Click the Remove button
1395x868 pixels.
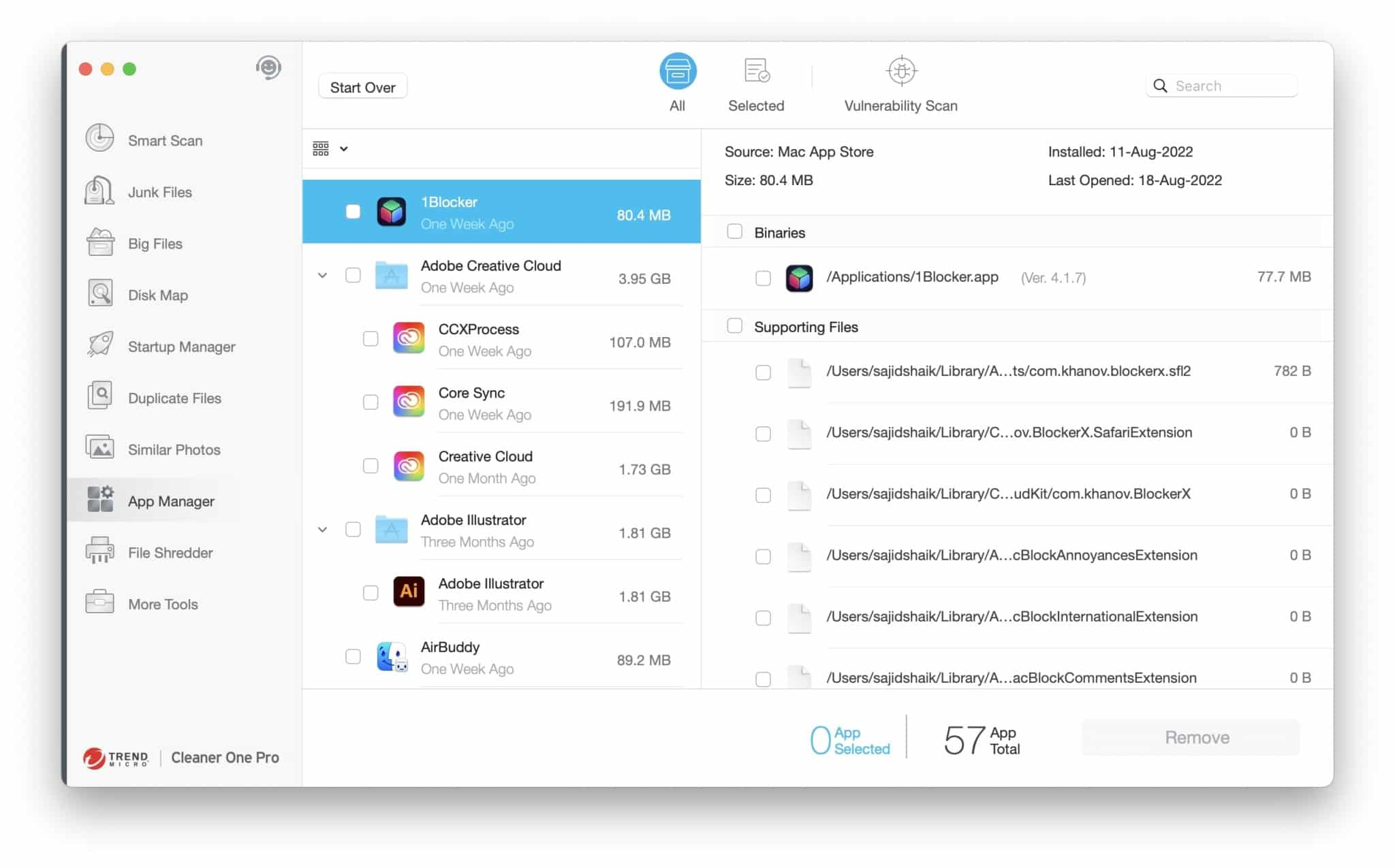[1196, 738]
